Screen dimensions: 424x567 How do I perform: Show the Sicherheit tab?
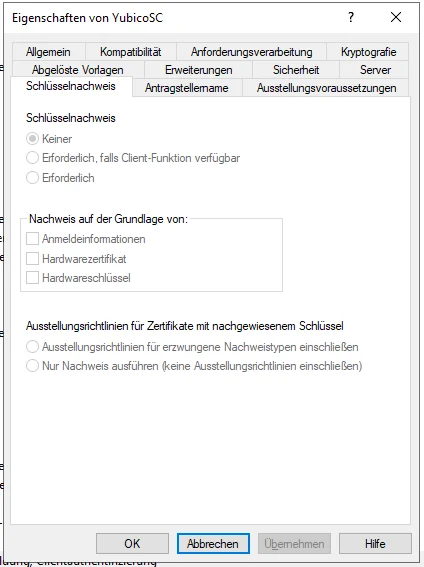pos(296,69)
